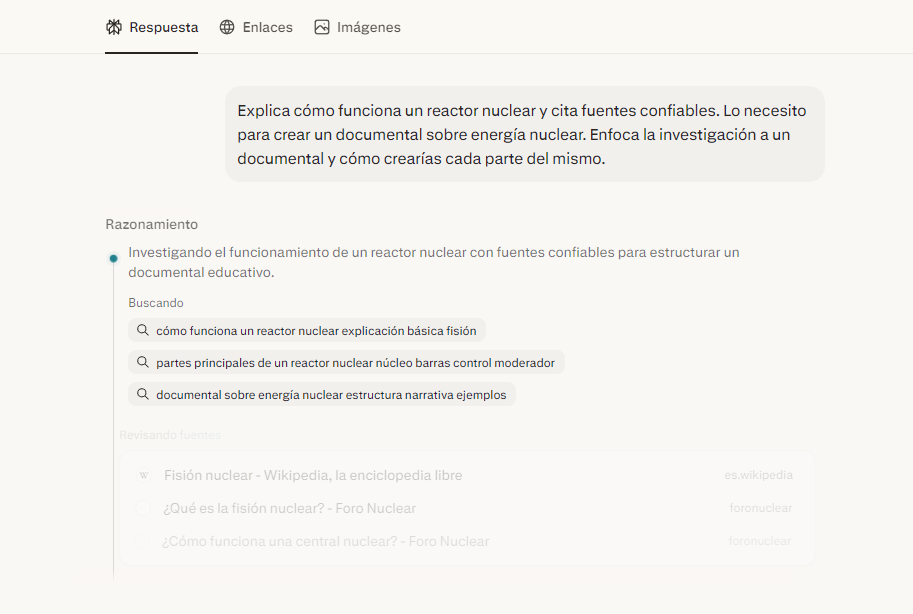This screenshot has height=614, width=913.
Task: Open 'cómo funciona un reactor nuclear' search query
Action: pos(316,330)
